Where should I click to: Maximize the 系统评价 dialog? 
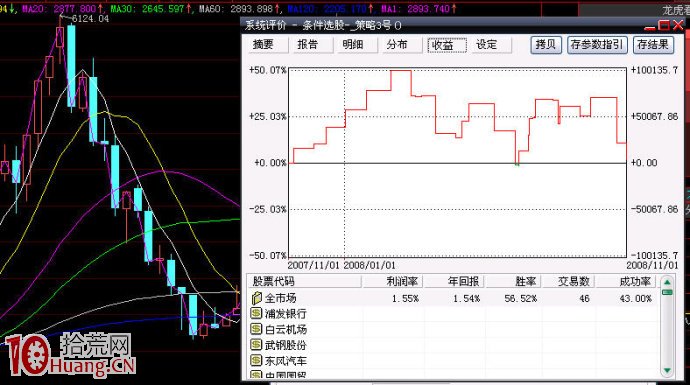click(663, 26)
